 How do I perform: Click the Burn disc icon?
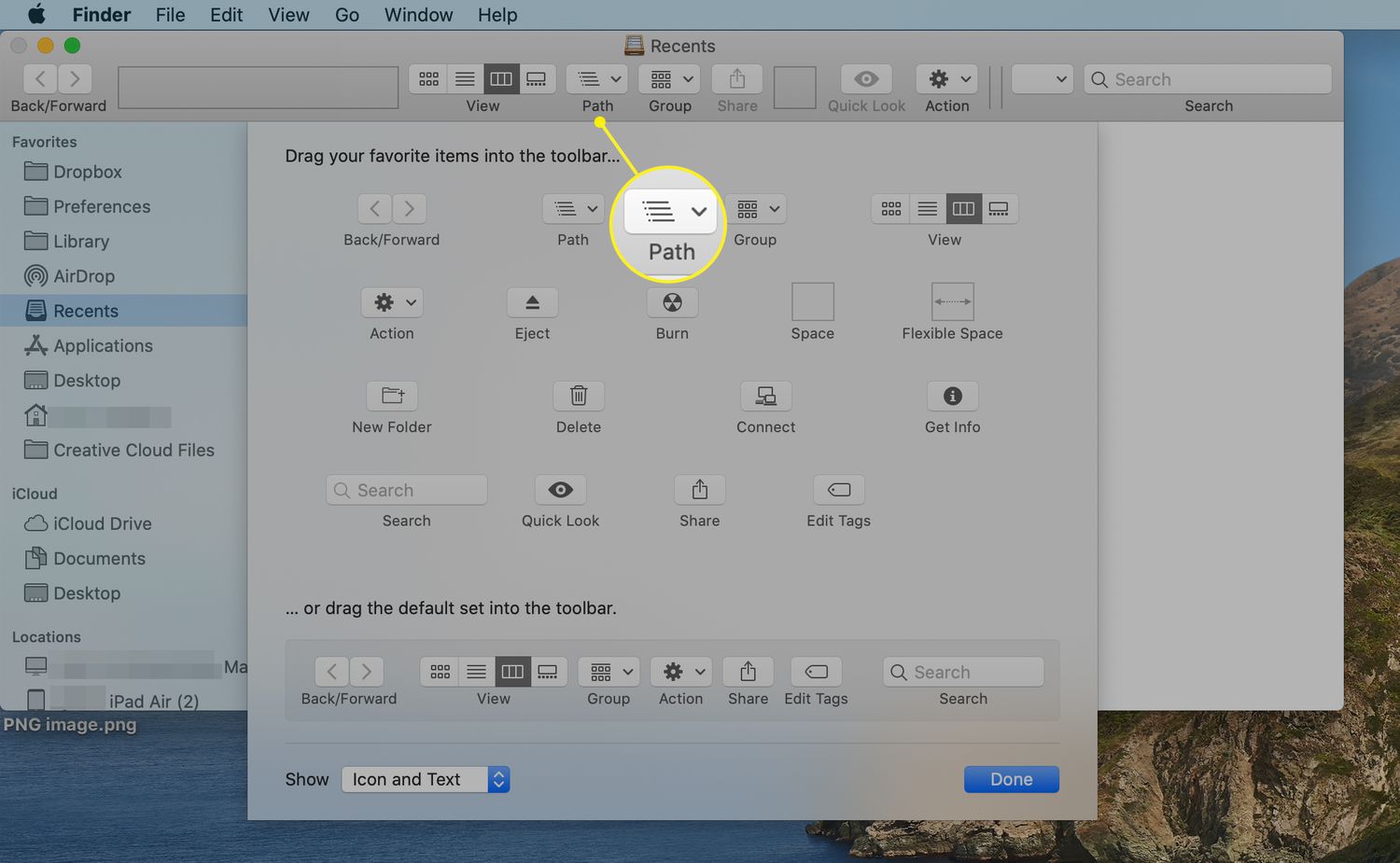672,302
